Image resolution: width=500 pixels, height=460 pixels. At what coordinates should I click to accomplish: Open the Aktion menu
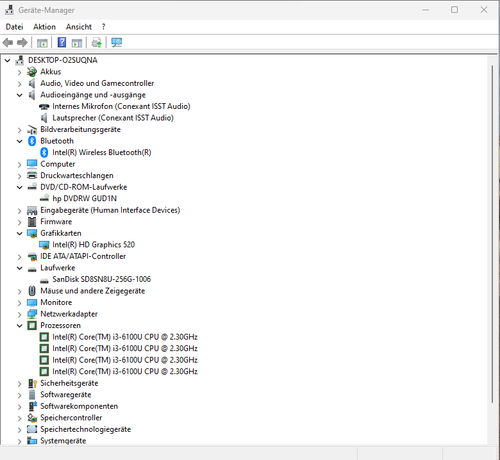tap(44, 27)
